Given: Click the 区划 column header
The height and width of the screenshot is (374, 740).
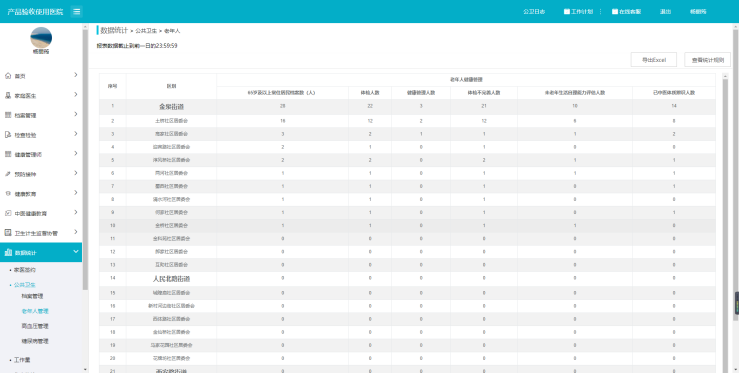Looking at the screenshot, I should pyautogui.click(x=171, y=86).
